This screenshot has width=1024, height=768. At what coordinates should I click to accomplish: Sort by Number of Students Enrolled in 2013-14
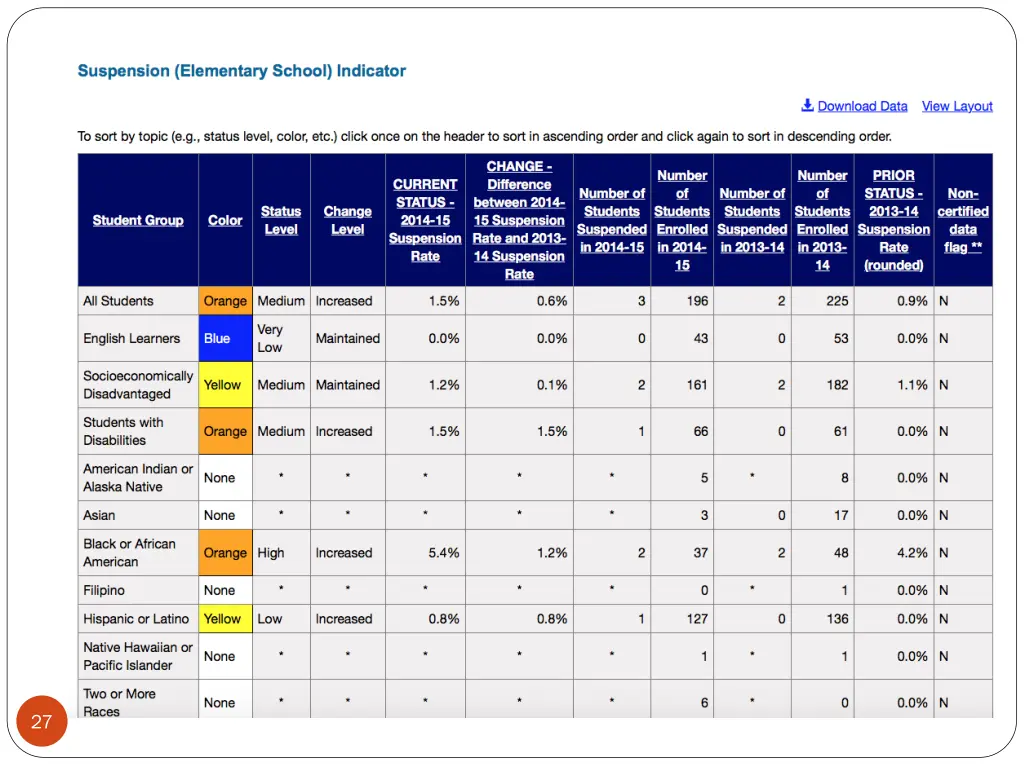pos(822,220)
